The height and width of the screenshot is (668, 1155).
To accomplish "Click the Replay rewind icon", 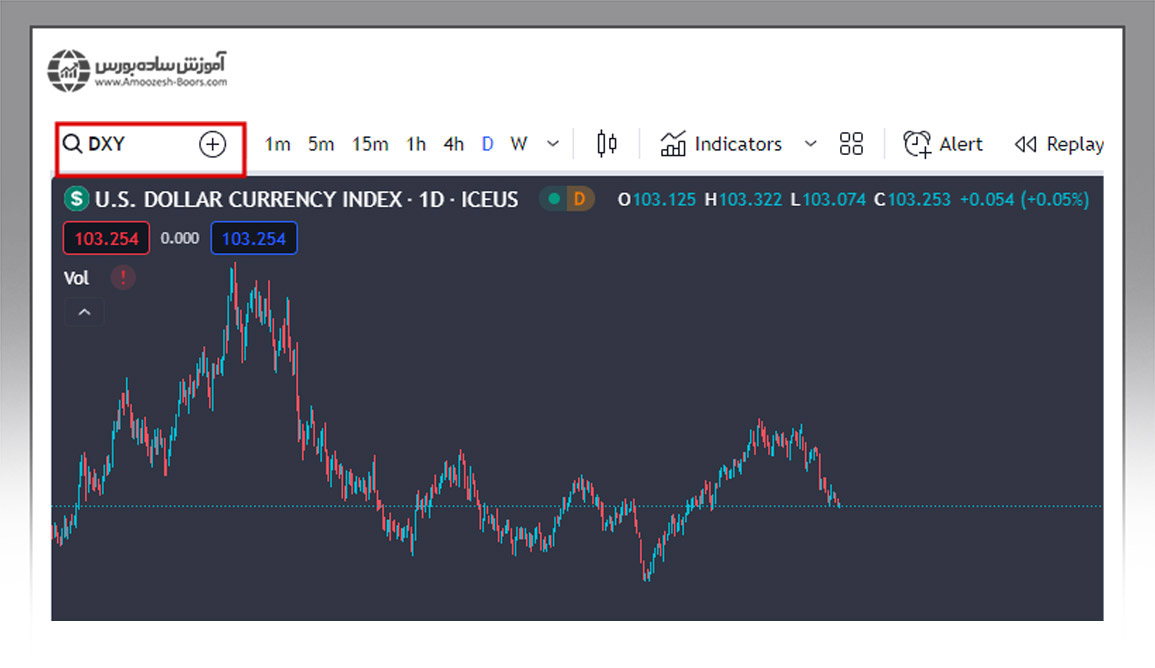I will [1025, 144].
